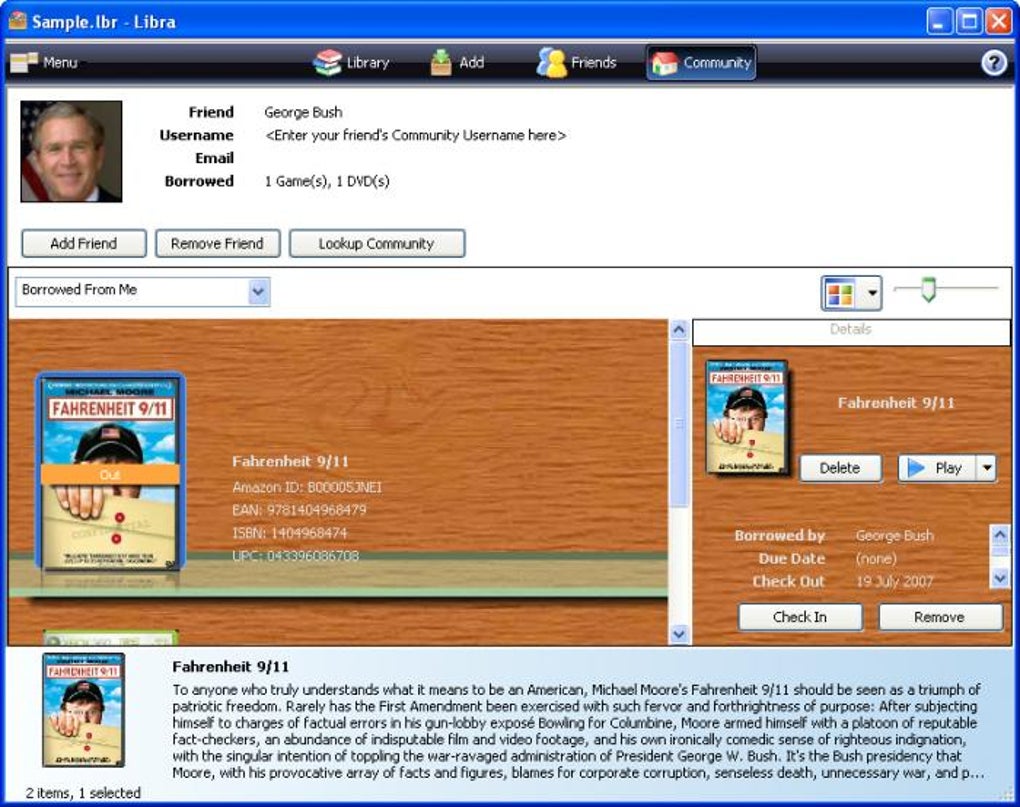Switch to the Friends tab
Image resolution: width=1020 pixels, height=807 pixels.
576,62
